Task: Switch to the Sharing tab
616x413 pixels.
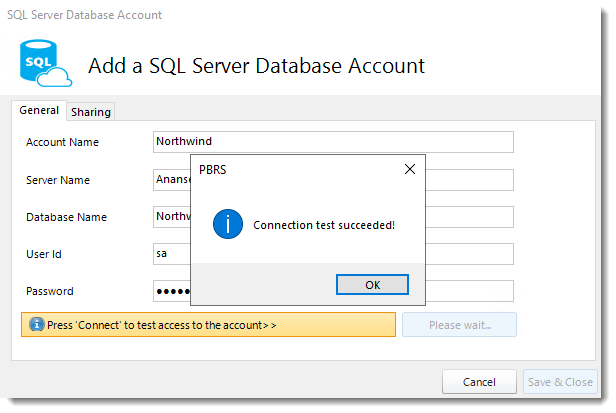Action: [91, 112]
